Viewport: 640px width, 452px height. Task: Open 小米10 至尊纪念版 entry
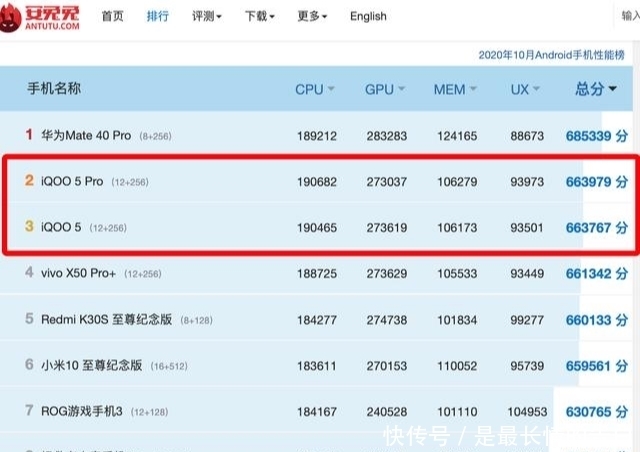(92, 365)
